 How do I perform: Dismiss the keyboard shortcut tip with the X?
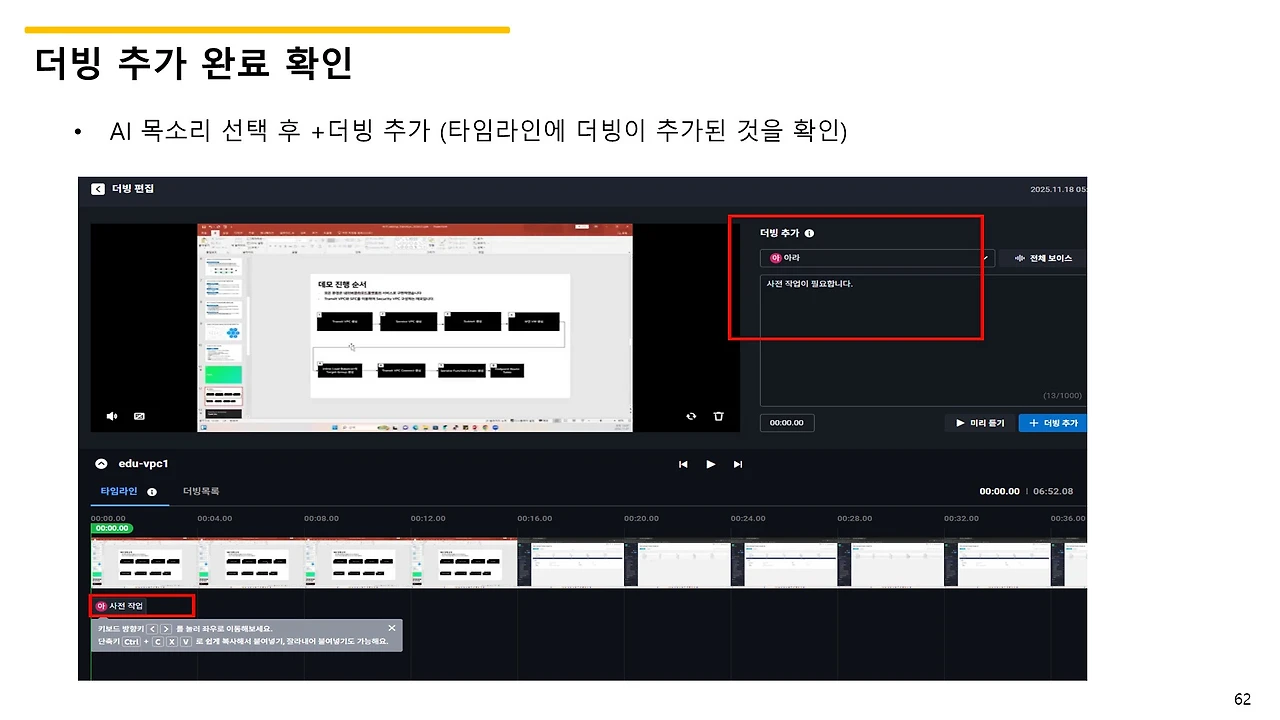tap(392, 629)
